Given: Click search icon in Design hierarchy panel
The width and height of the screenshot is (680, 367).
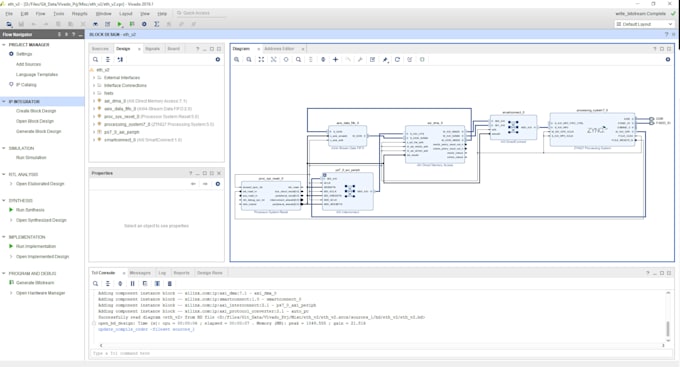Looking at the screenshot, I should [x=95, y=59].
